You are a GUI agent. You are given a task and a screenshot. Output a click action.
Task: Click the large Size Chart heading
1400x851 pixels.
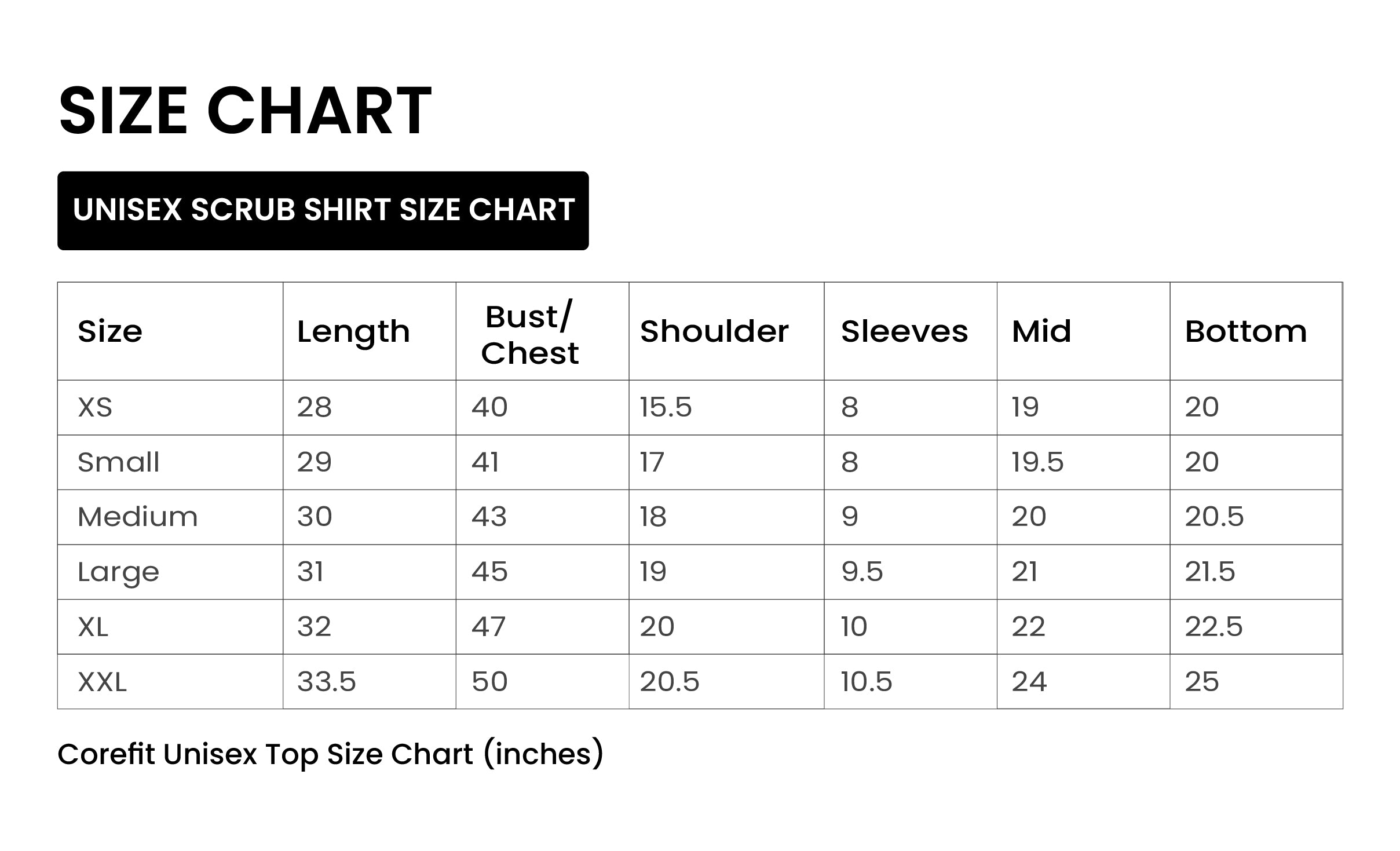coord(244,111)
